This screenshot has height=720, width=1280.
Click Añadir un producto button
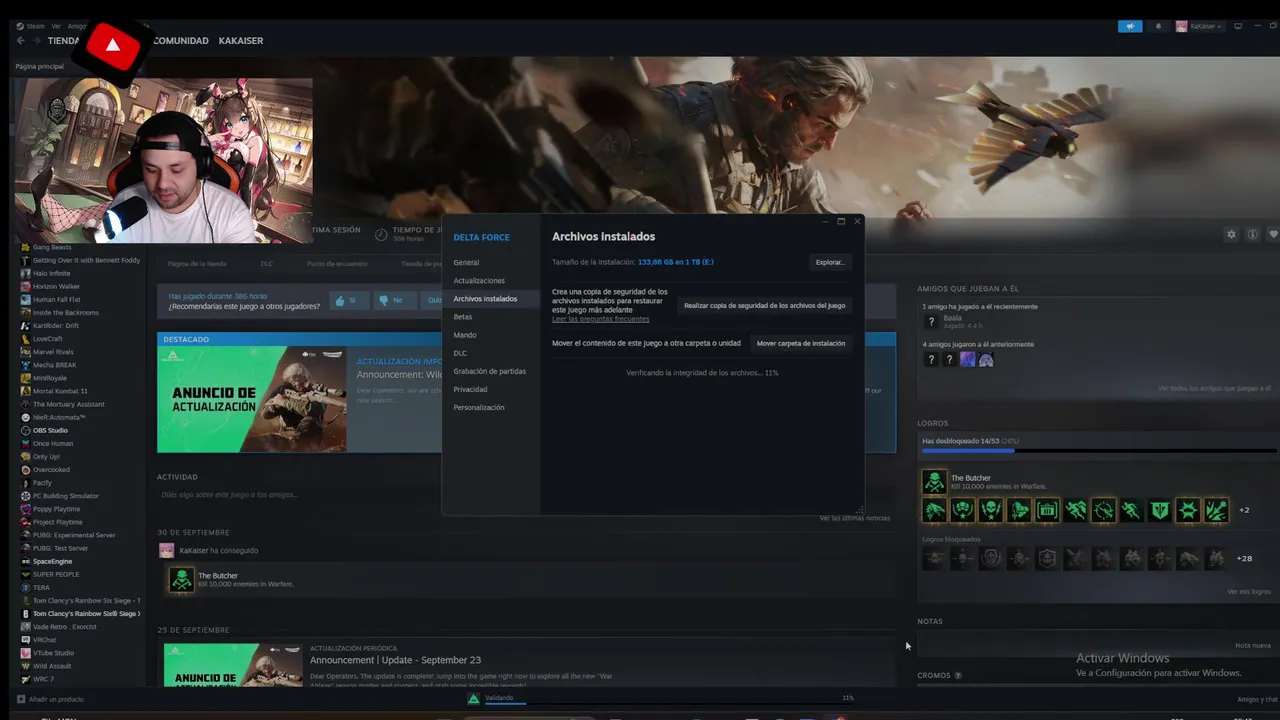[x=50, y=699]
